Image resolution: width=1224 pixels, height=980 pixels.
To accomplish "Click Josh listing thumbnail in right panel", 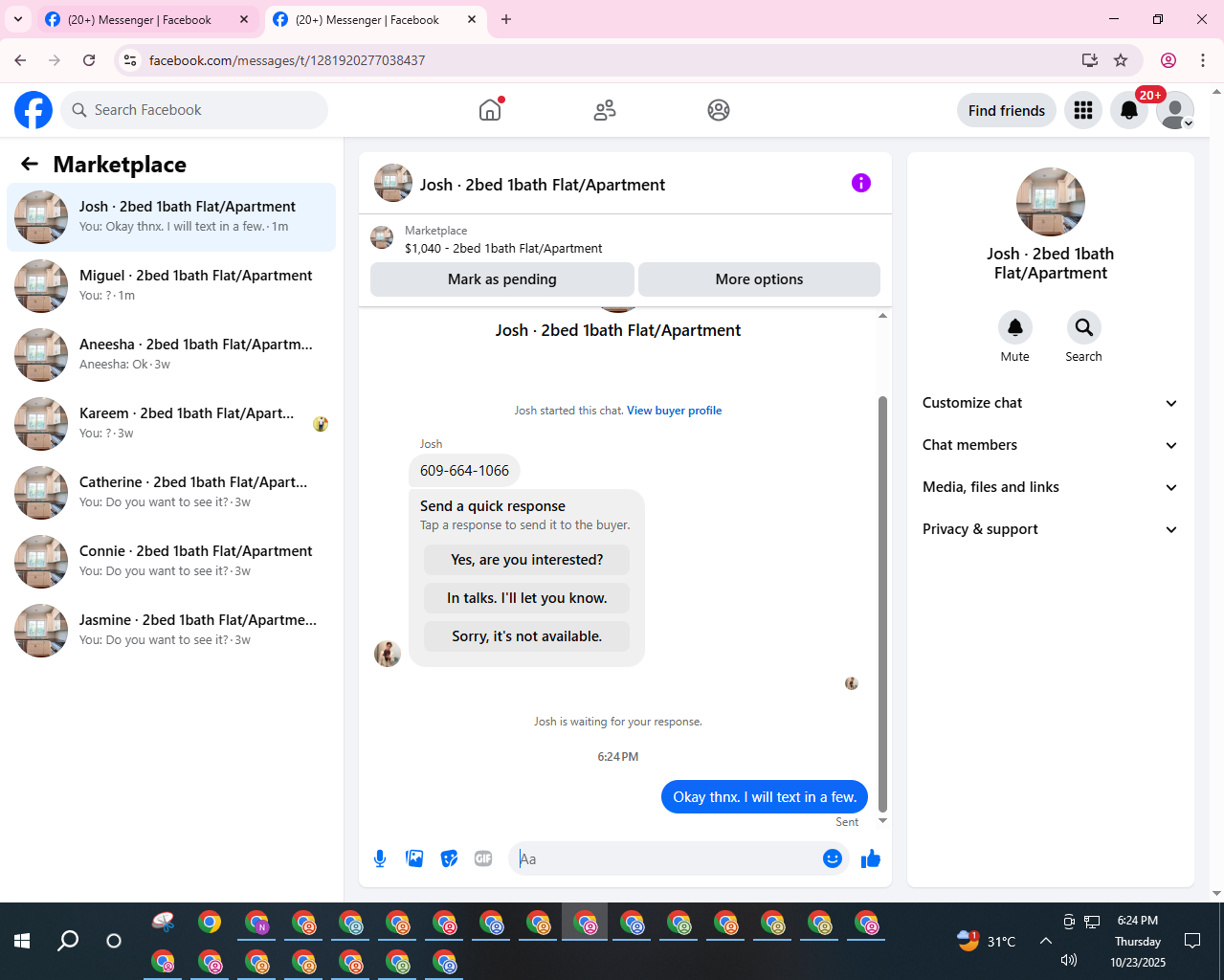I will 1051,202.
